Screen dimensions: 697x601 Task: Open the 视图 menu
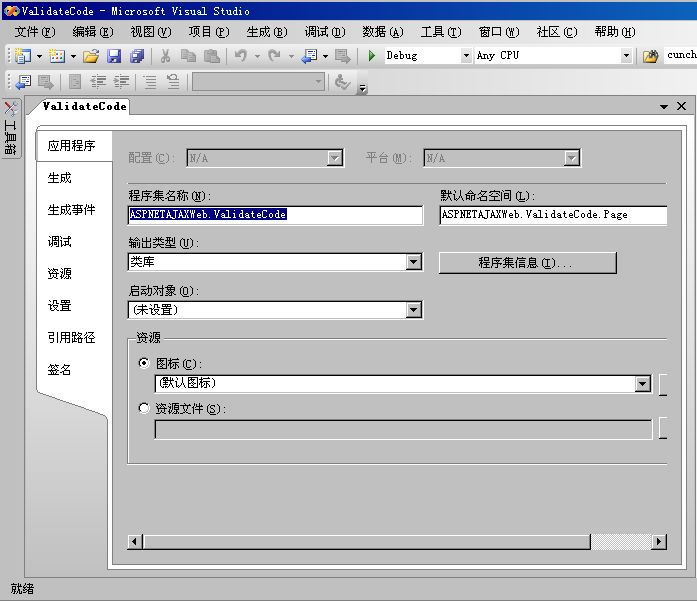coord(151,32)
